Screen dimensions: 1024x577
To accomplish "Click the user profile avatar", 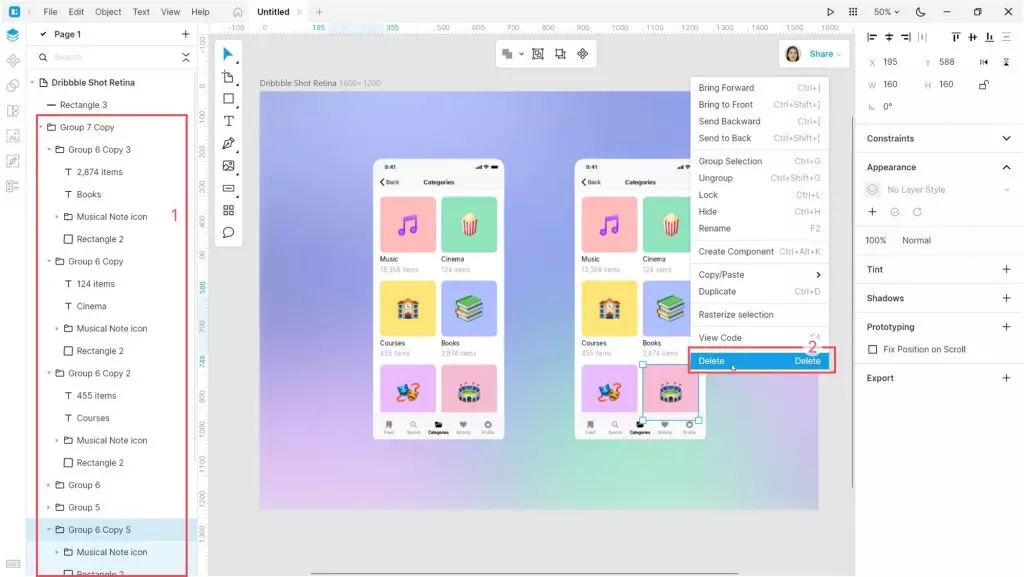I will point(793,54).
